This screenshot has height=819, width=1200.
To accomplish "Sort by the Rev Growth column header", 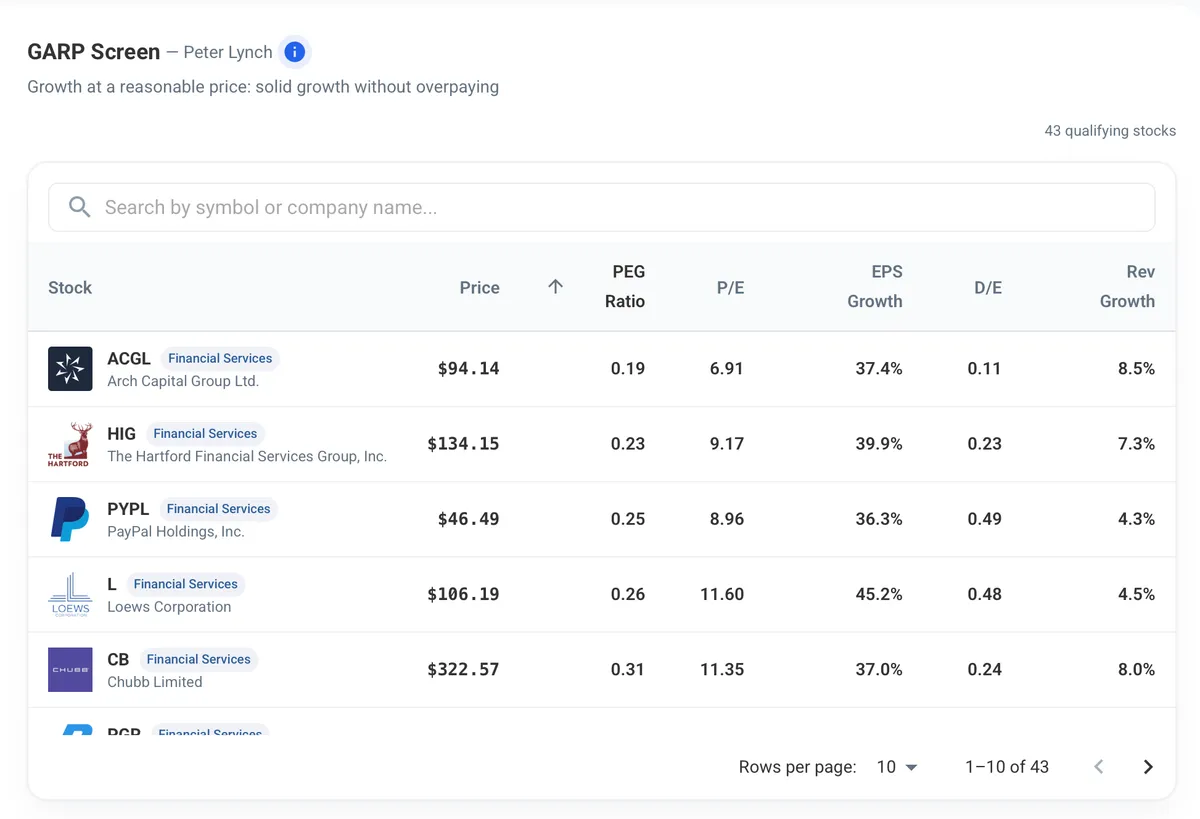I will tap(1127, 286).
